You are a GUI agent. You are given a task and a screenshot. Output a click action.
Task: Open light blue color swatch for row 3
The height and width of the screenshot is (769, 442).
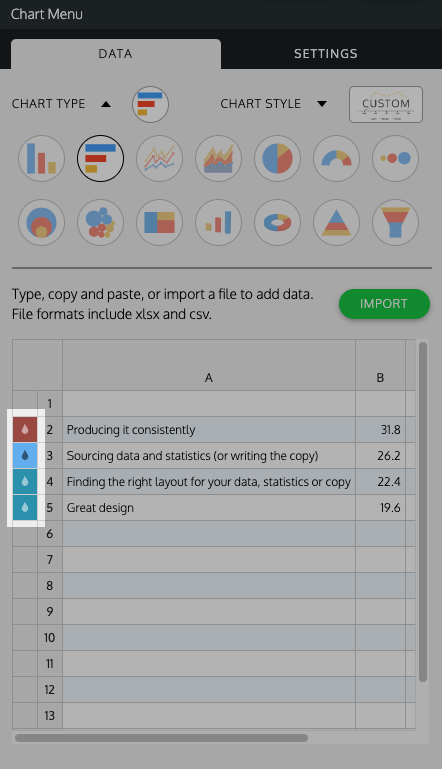click(25, 456)
